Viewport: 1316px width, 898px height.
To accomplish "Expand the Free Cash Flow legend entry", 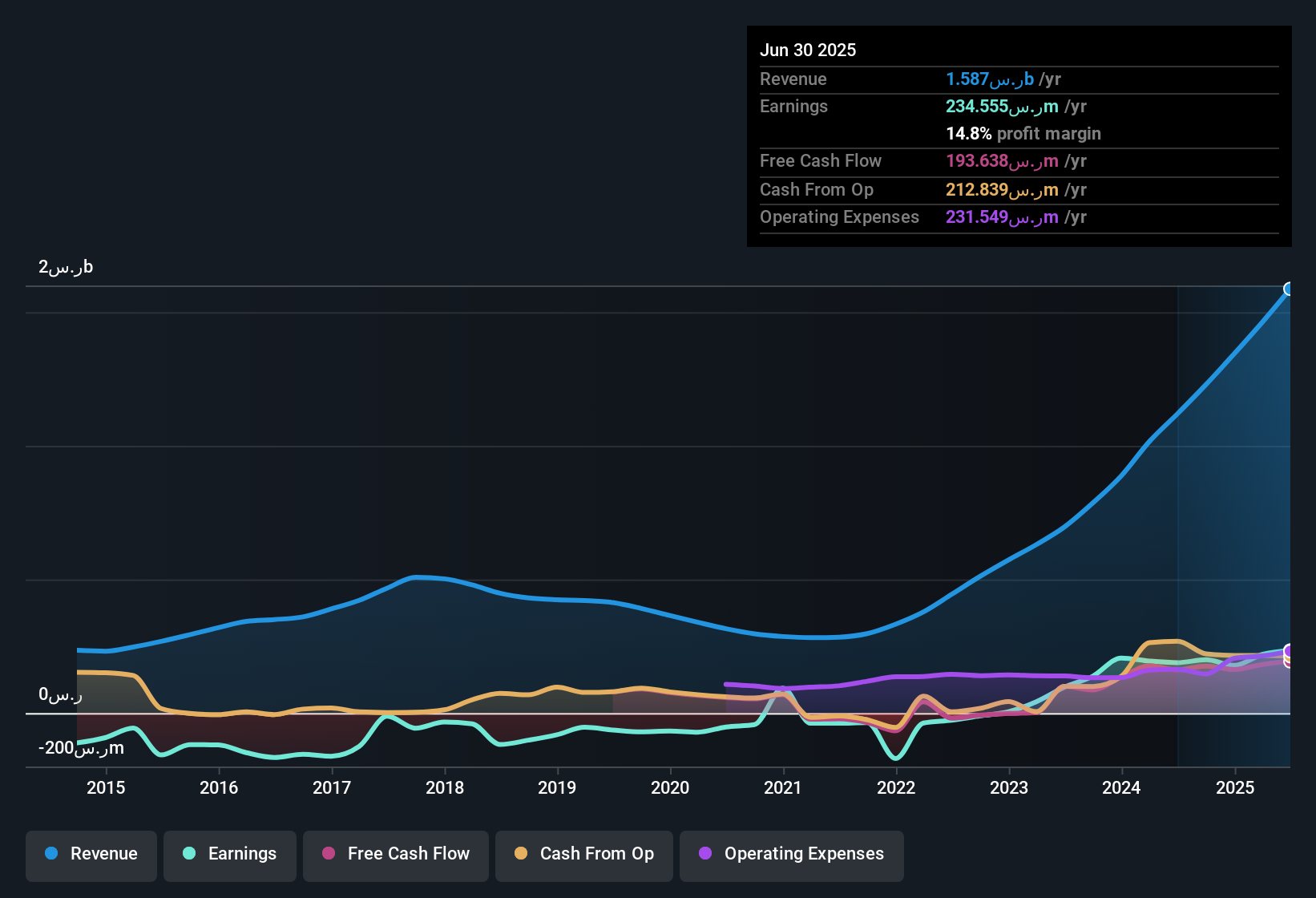I will point(395,855).
